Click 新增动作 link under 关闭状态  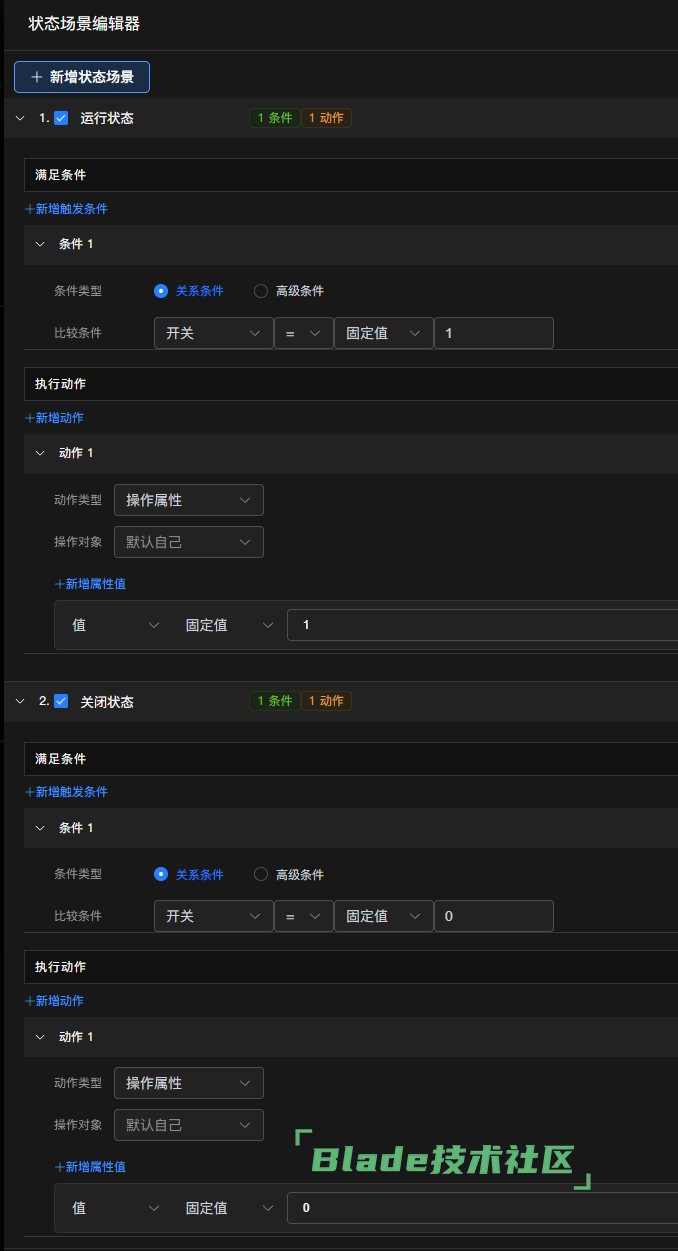pyautogui.click(x=54, y=1001)
